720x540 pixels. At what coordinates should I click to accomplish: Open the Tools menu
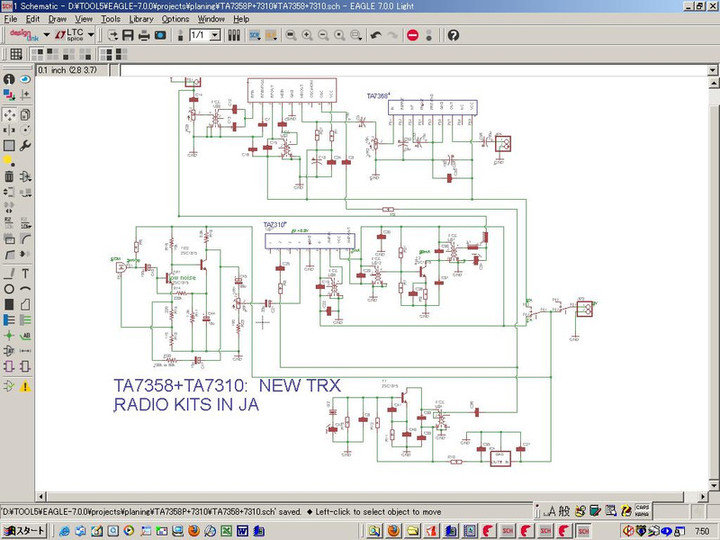coord(110,19)
